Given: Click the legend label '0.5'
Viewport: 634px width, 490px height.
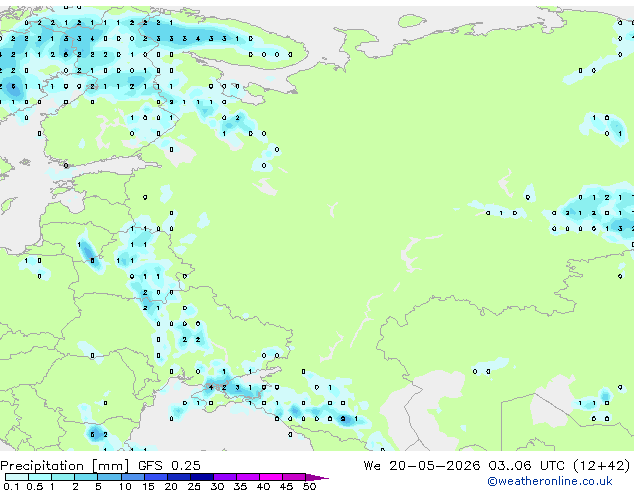Looking at the screenshot, I should [35, 486].
